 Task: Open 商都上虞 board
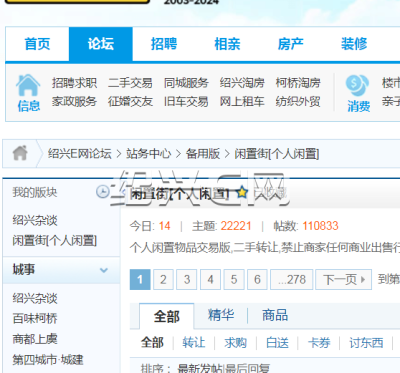click(35, 339)
